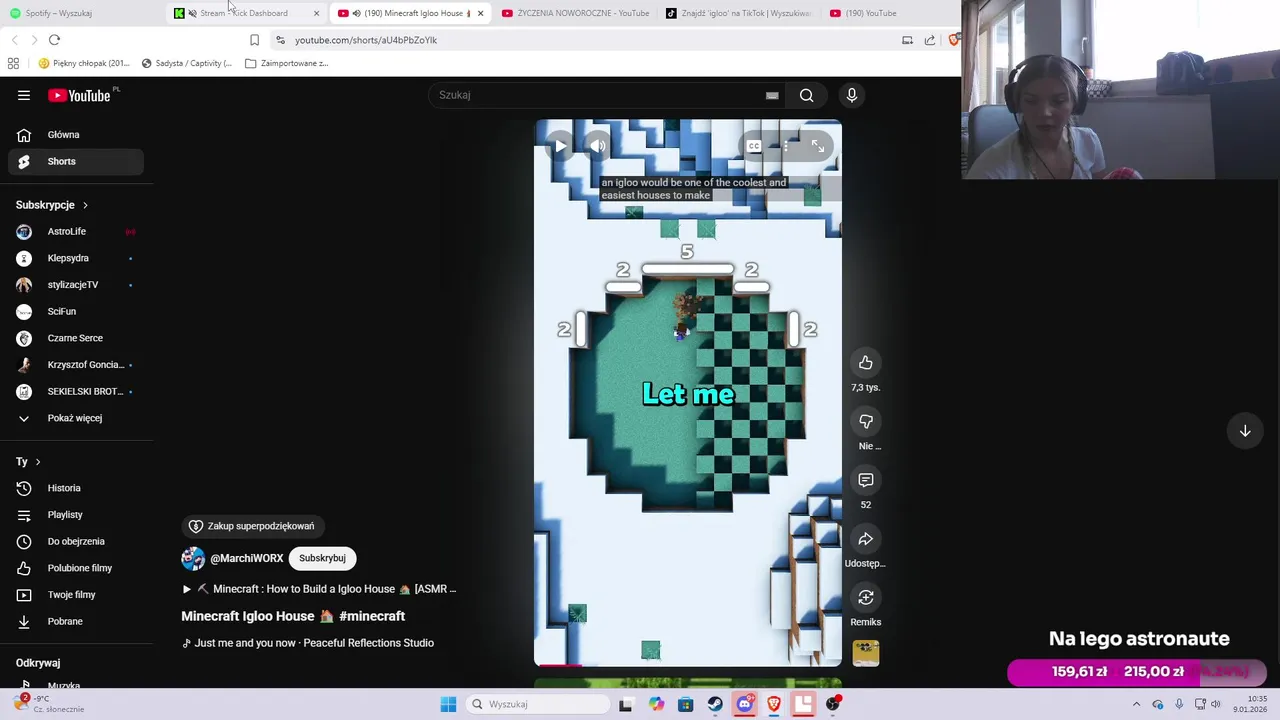
Task: Enter fullscreen on the Shorts player
Action: coord(818,146)
